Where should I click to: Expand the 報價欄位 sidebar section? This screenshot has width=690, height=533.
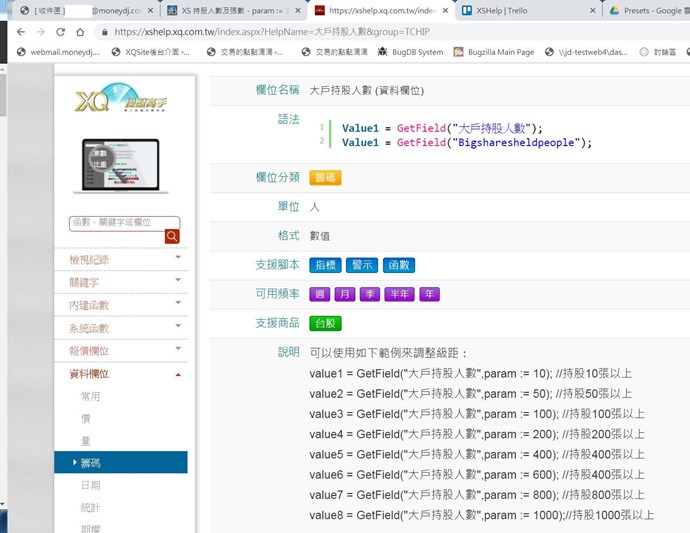pos(120,351)
